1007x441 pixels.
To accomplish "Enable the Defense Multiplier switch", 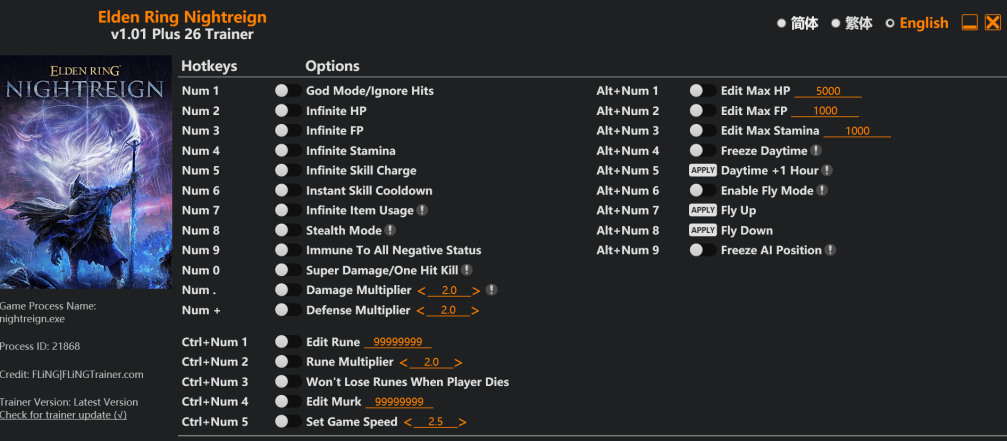I will (288, 310).
